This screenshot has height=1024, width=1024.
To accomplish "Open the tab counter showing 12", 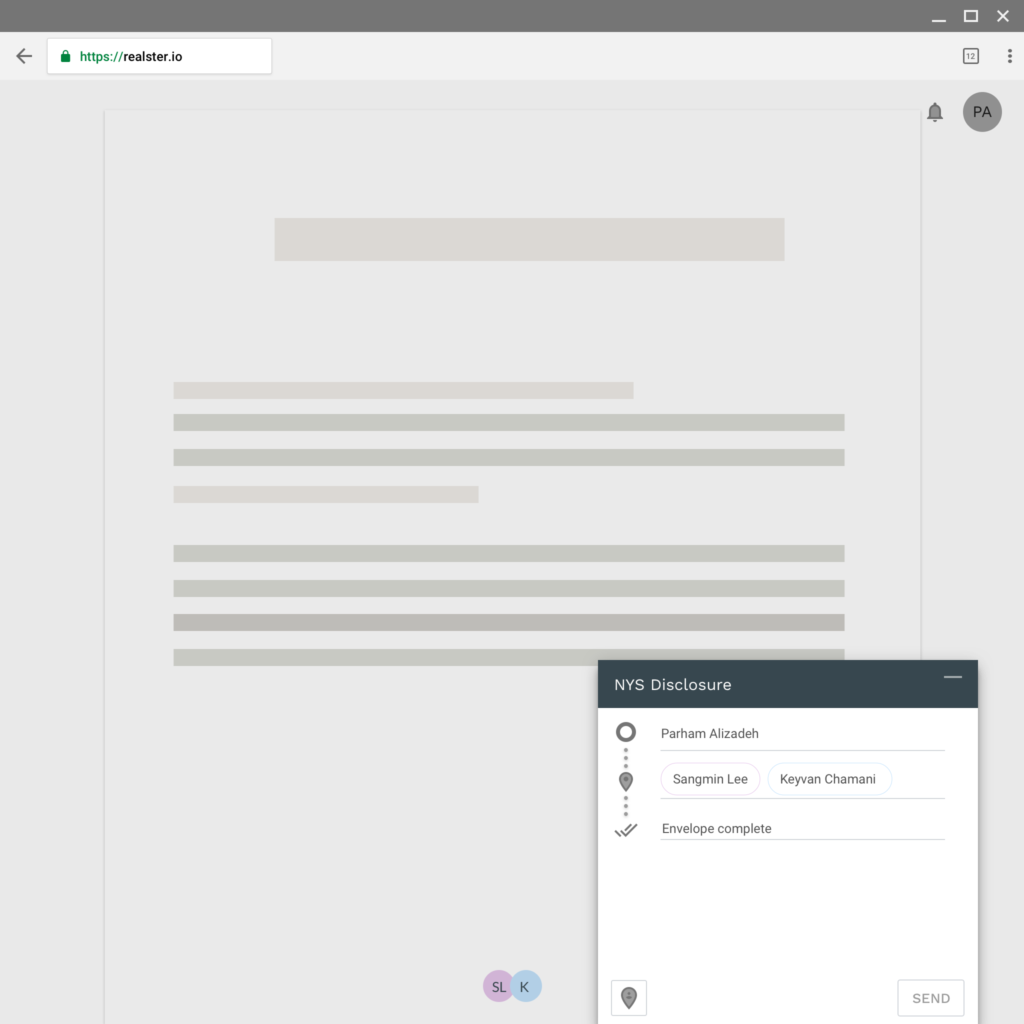I will point(970,56).
